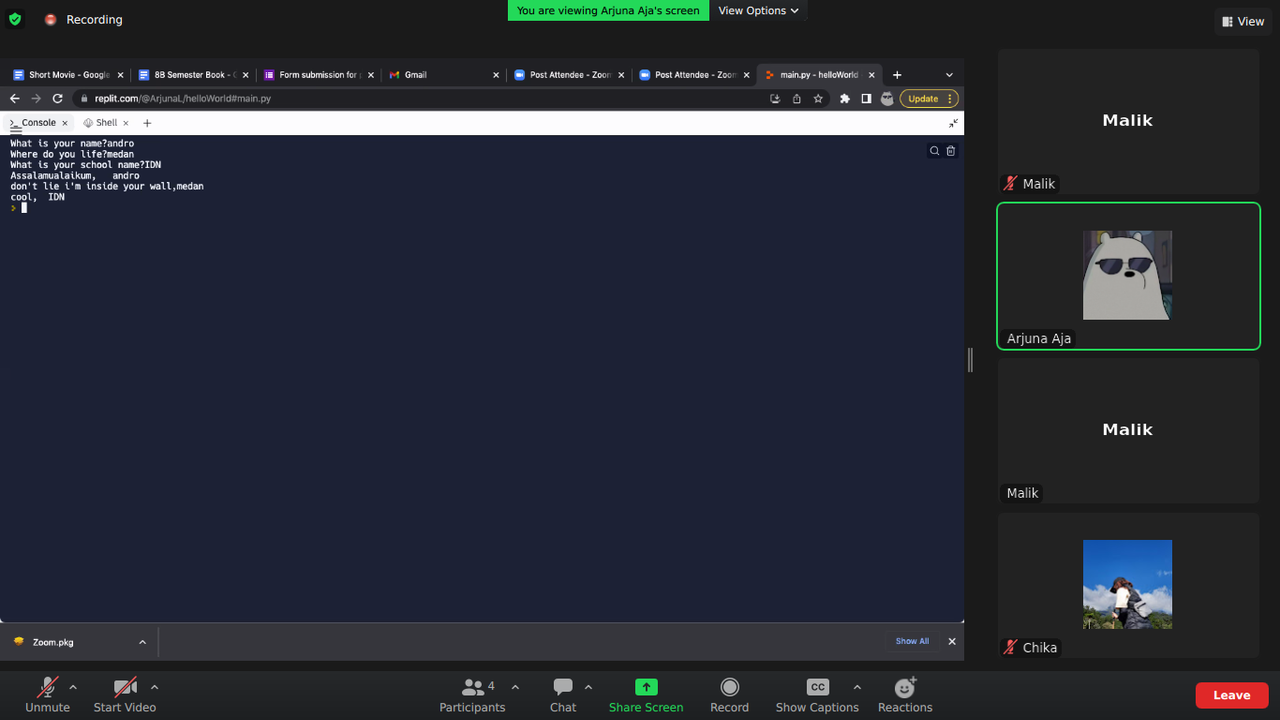The height and width of the screenshot is (720, 1280).
Task: Show All downloads in the download bar
Action: click(911, 641)
